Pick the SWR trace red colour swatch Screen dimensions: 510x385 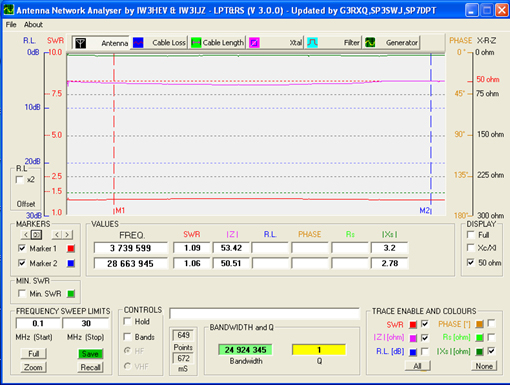413,324
